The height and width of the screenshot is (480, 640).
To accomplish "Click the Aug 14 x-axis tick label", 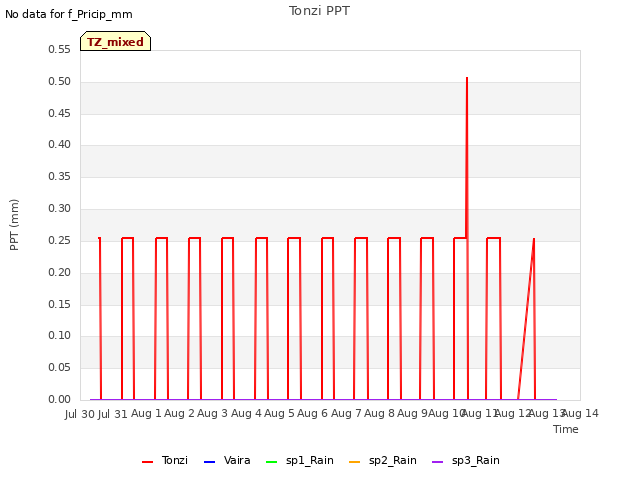I will 581,413.
